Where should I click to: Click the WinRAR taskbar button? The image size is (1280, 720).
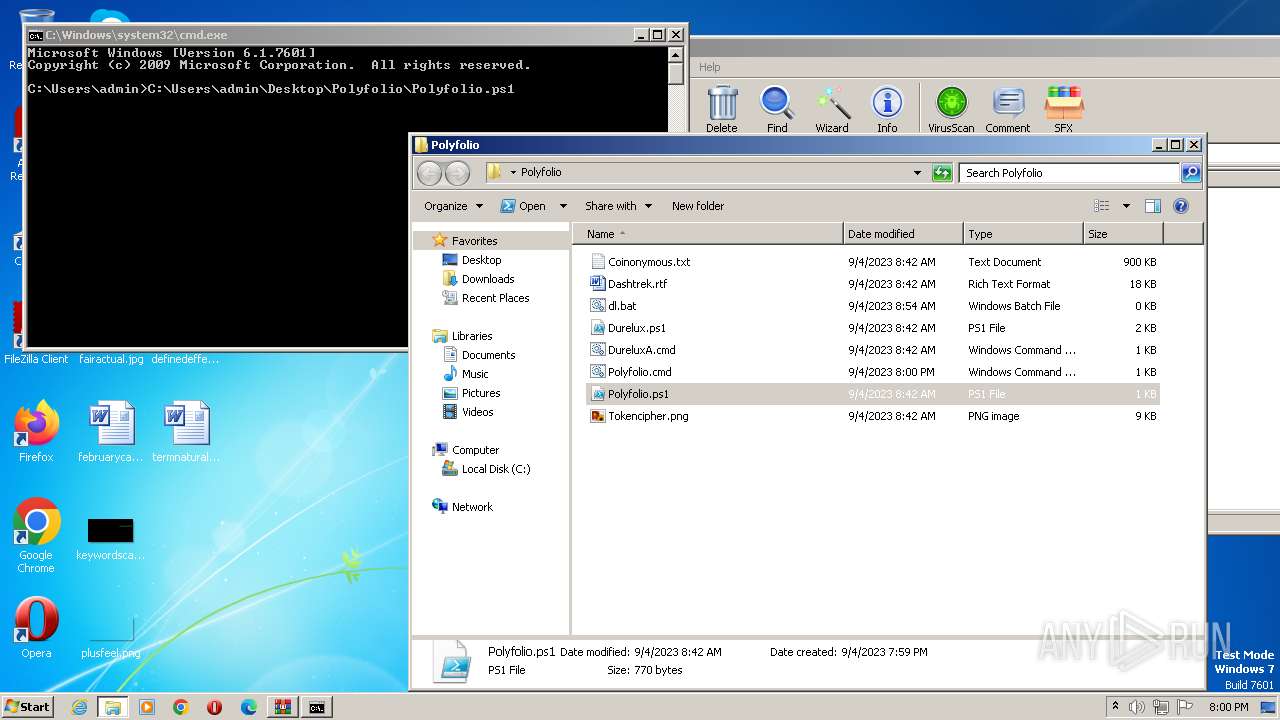pos(282,707)
